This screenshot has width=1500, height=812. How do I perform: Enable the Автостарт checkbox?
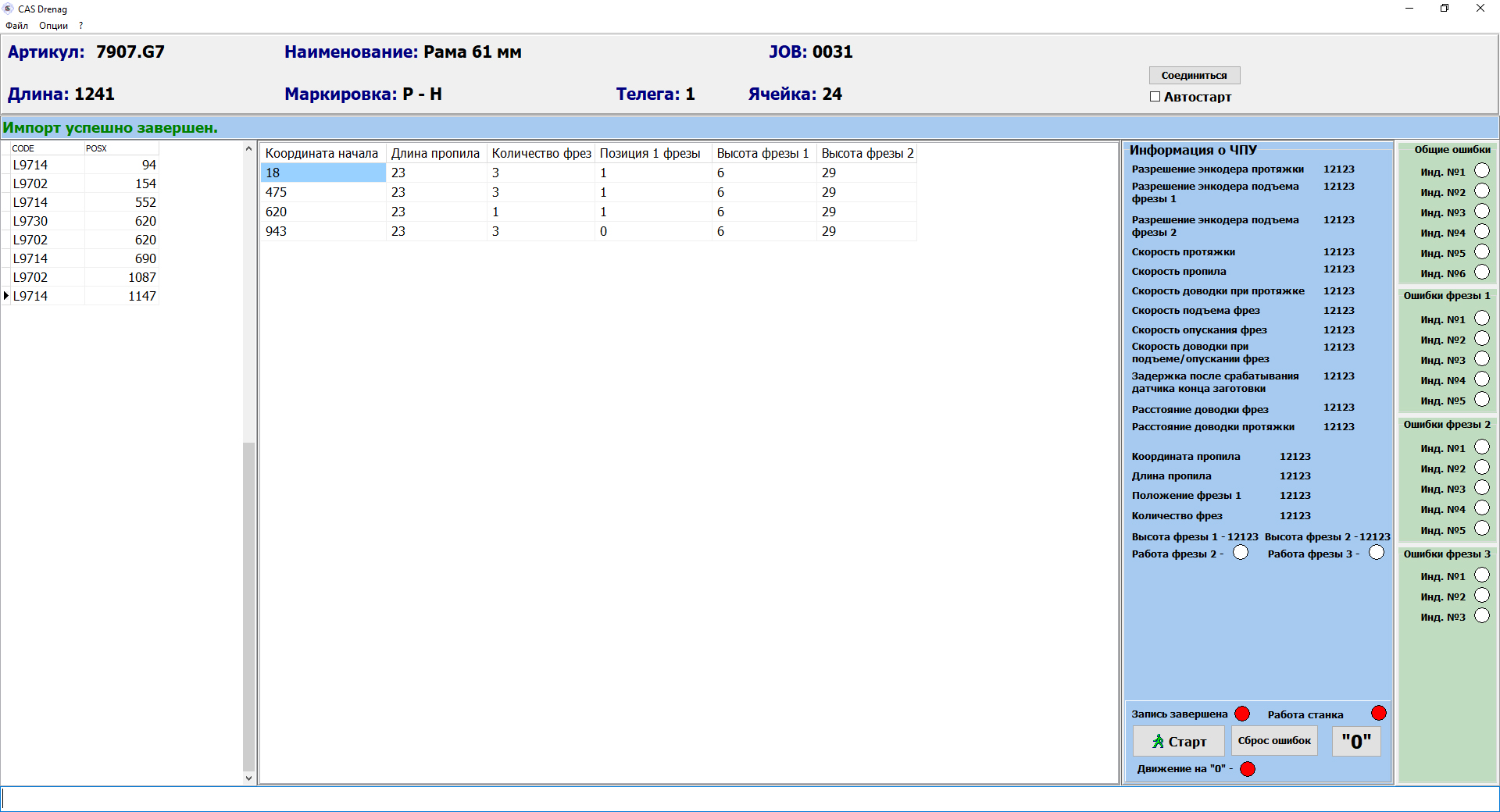coord(1155,97)
